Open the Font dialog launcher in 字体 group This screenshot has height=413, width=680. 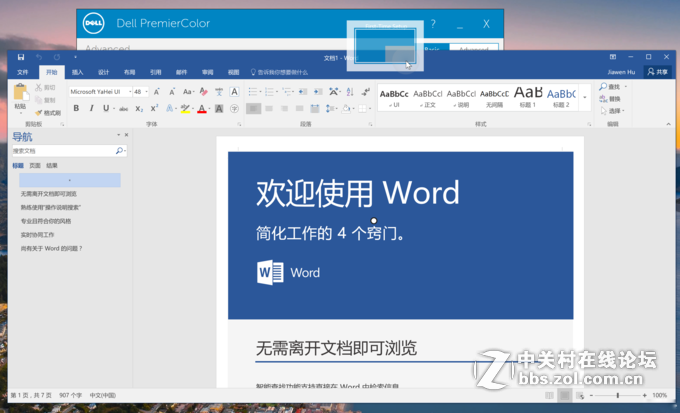click(x=239, y=125)
